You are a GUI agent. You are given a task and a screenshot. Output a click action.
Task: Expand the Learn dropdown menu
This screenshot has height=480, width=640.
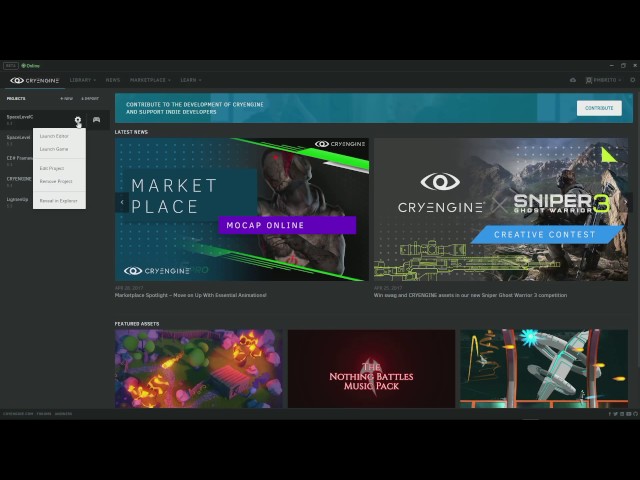point(191,80)
